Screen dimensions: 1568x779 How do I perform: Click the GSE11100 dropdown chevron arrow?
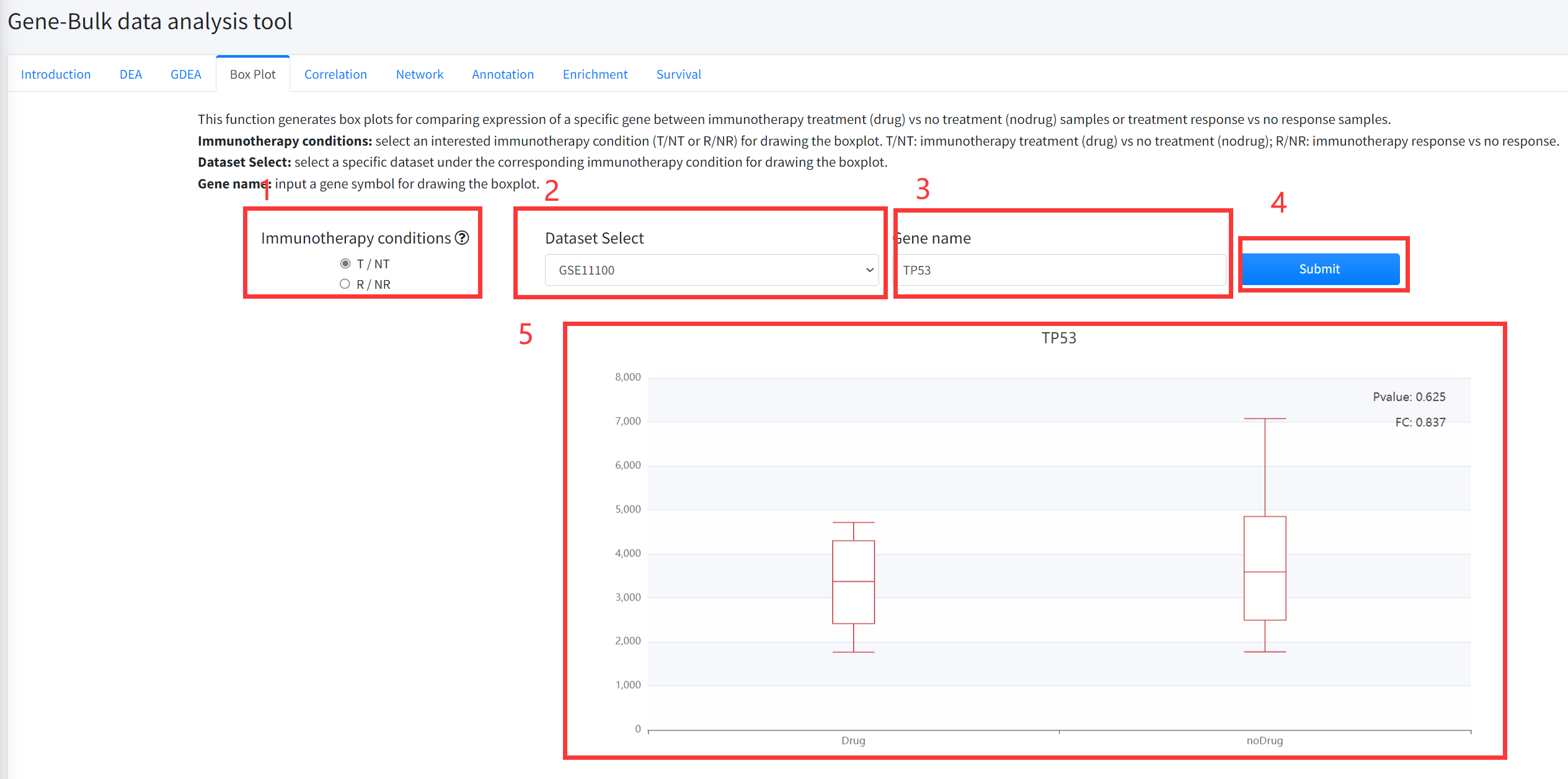869,270
